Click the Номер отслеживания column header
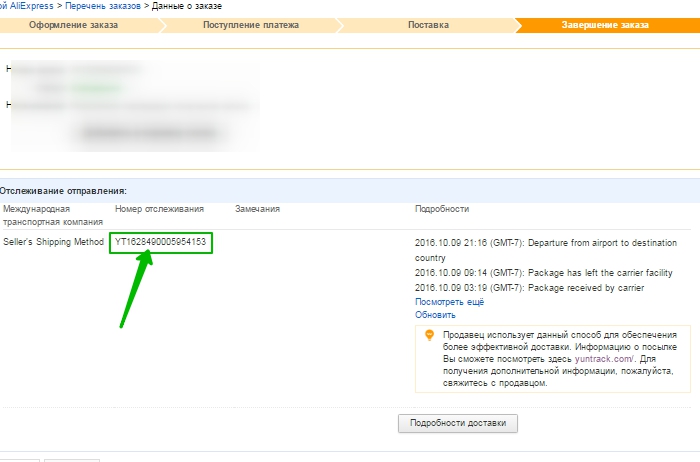Screen dimensions: 700x462 click(x=159, y=209)
